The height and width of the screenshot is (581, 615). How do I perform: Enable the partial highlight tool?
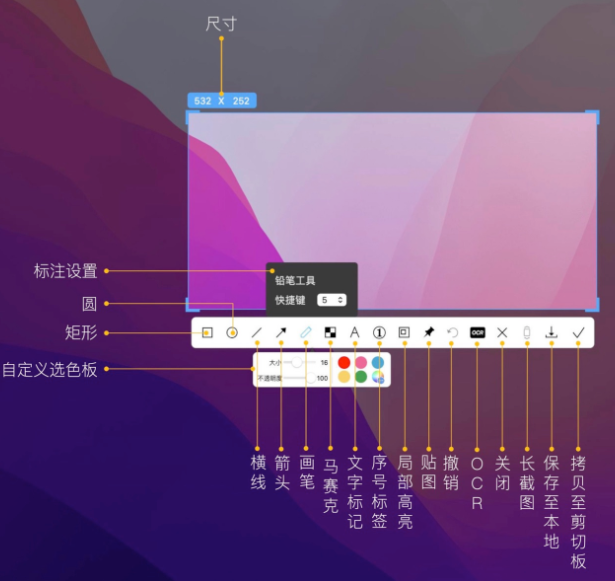pos(404,332)
